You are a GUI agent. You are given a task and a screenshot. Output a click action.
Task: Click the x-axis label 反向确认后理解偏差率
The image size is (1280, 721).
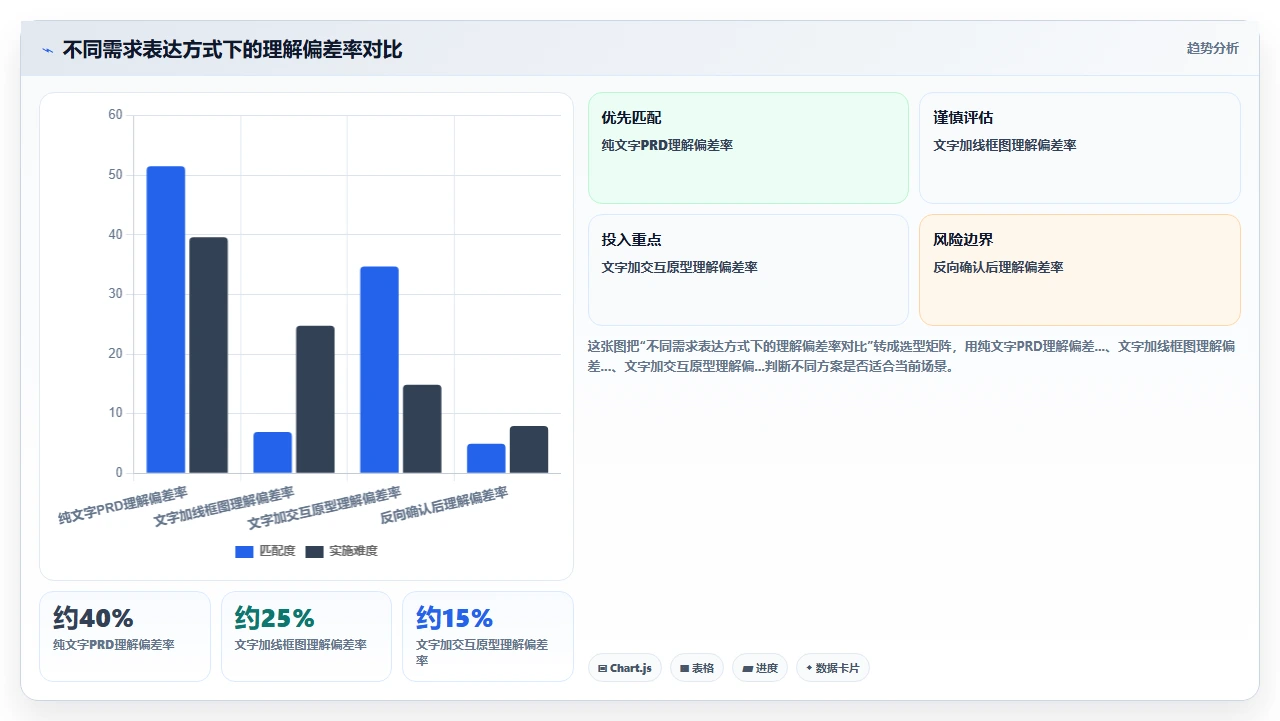444,506
